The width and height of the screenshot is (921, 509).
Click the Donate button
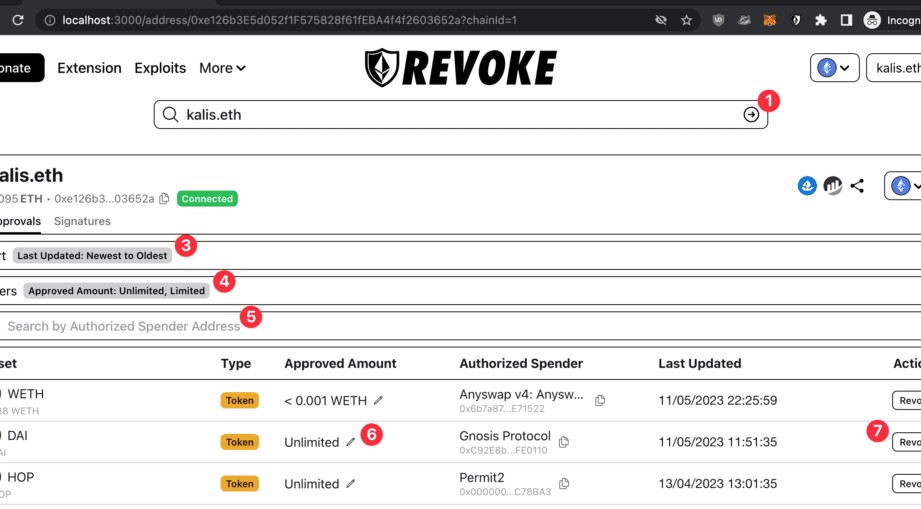coord(22,68)
